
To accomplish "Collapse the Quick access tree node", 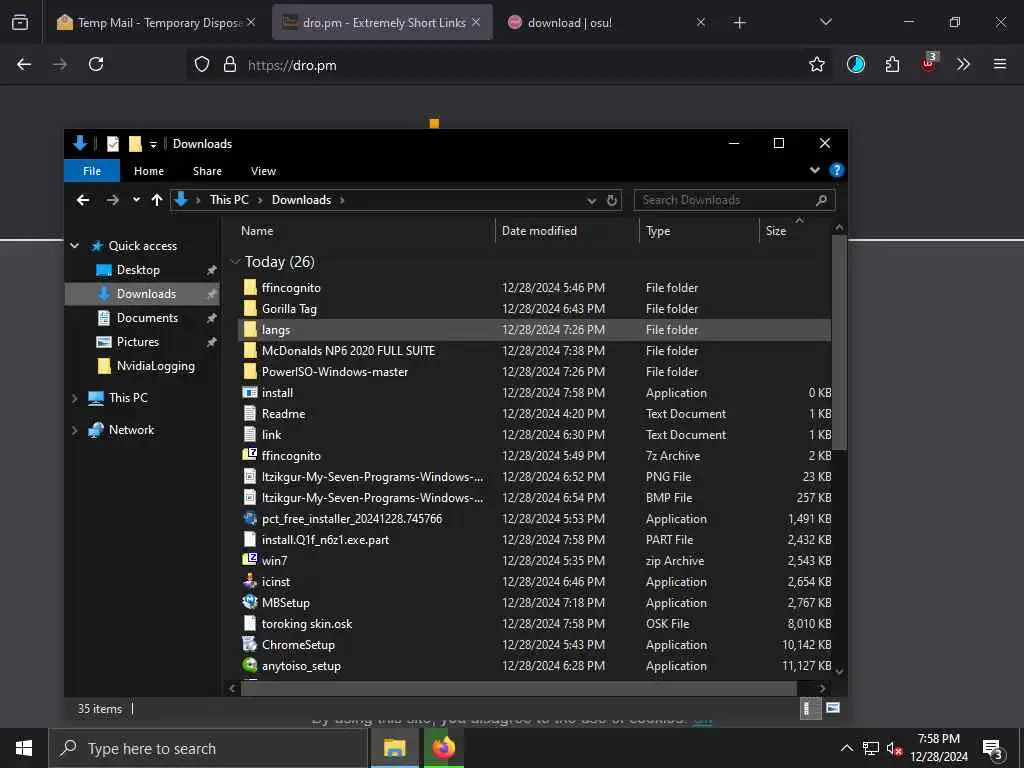I will click(74, 246).
